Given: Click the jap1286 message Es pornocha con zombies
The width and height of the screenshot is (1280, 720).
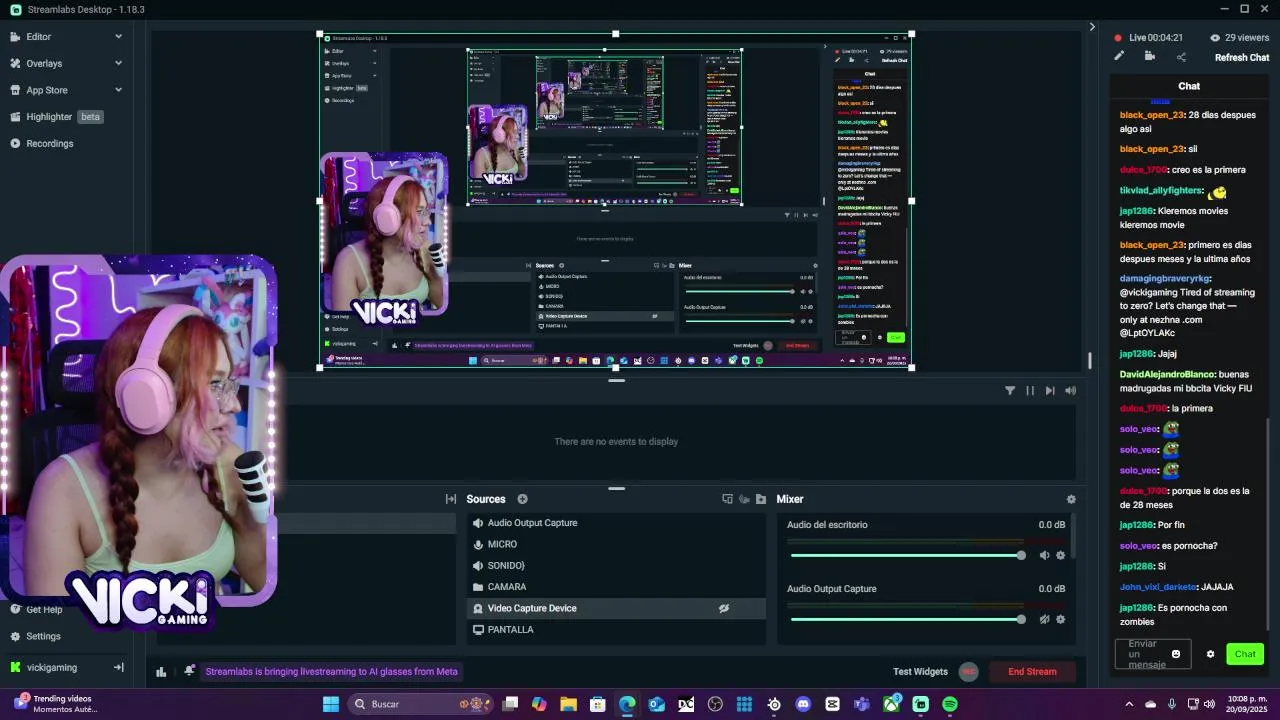Looking at the screenshot, I should pyautogui.click(x=1173, y=614).
